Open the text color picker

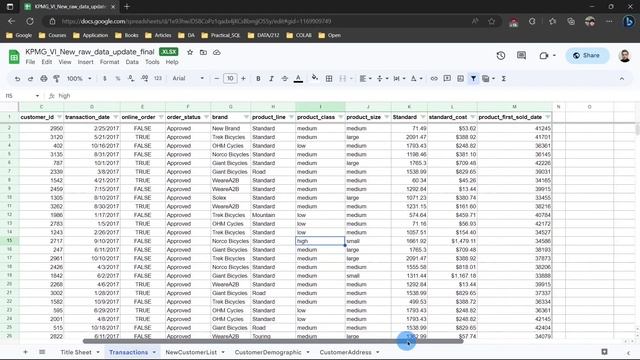point(298,78)
